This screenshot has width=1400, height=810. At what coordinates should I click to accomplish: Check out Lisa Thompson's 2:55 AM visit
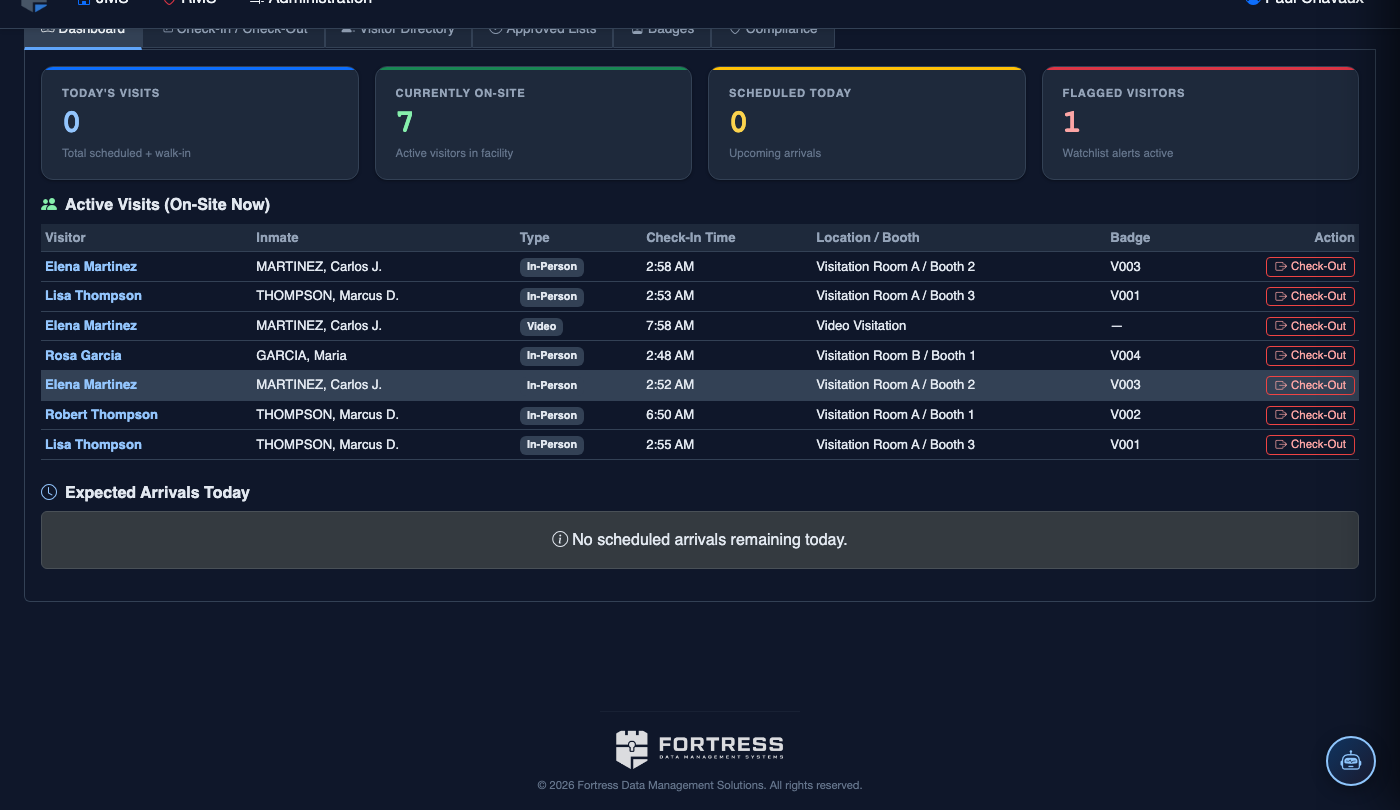click(x=1310, y=444)
